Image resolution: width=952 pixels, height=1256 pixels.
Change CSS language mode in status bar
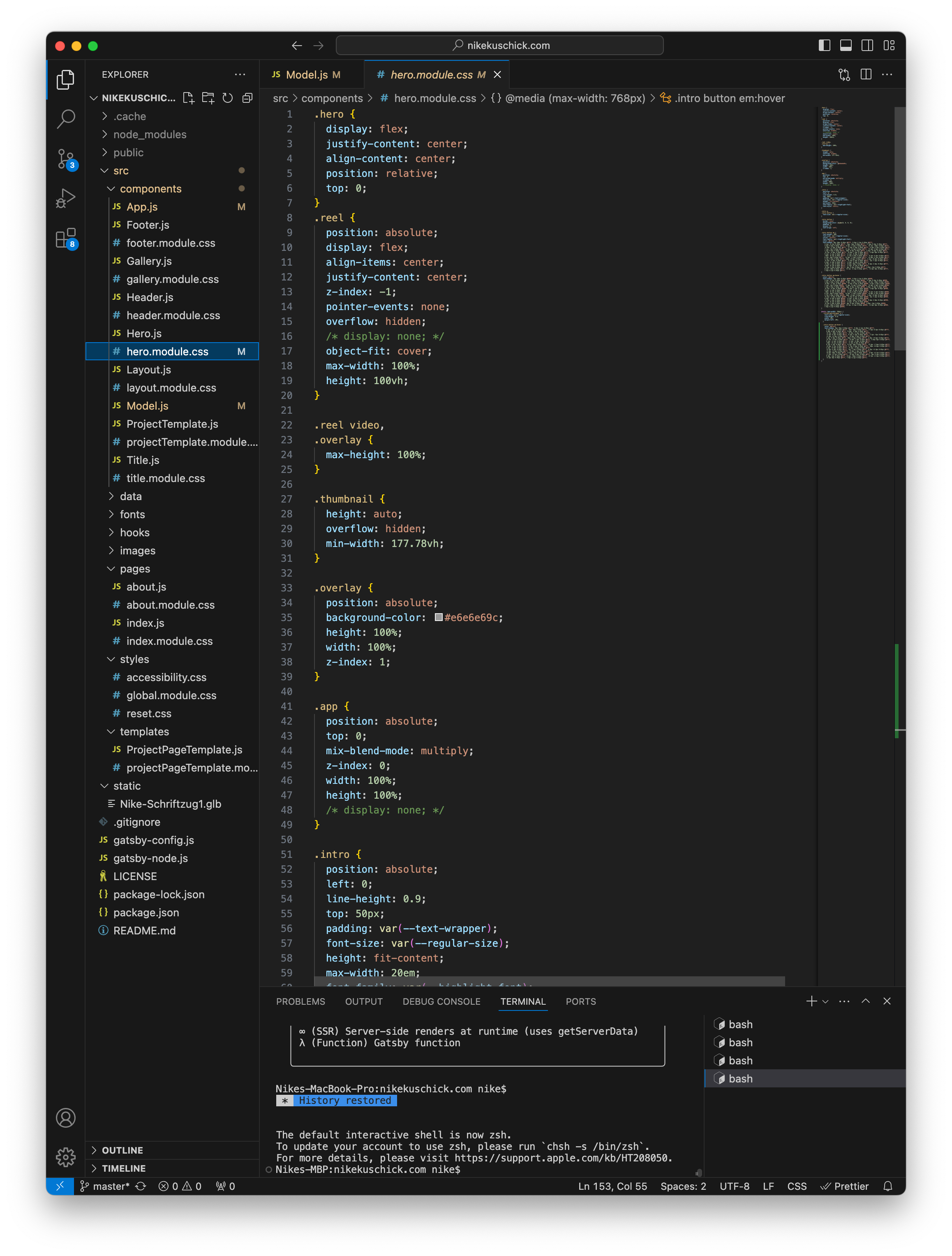[x=797, y=1186]
